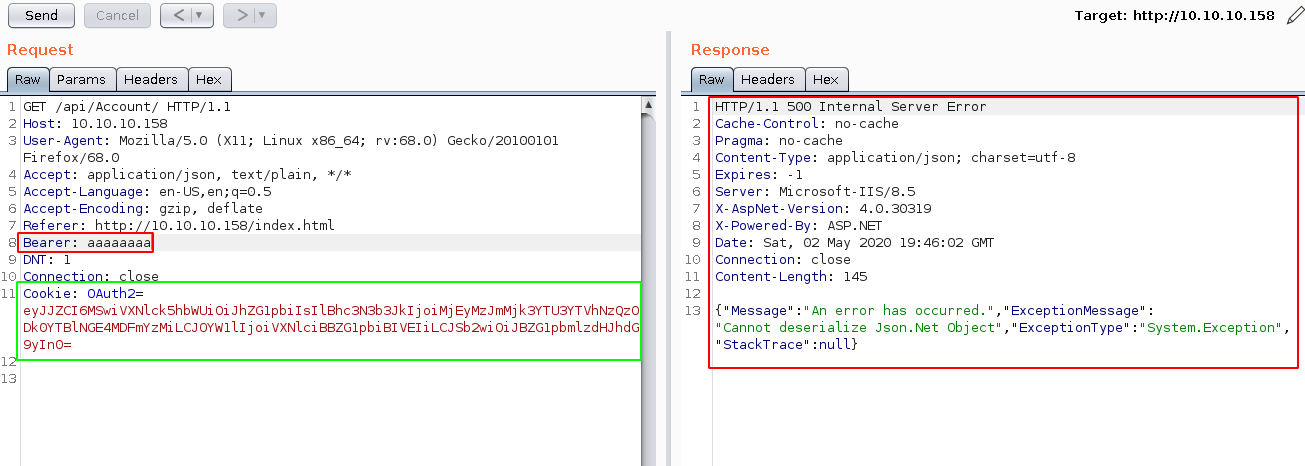Screen dimensions: 1305x466
Task: Open the back history dropdown arrow
Action: point(198,15)
